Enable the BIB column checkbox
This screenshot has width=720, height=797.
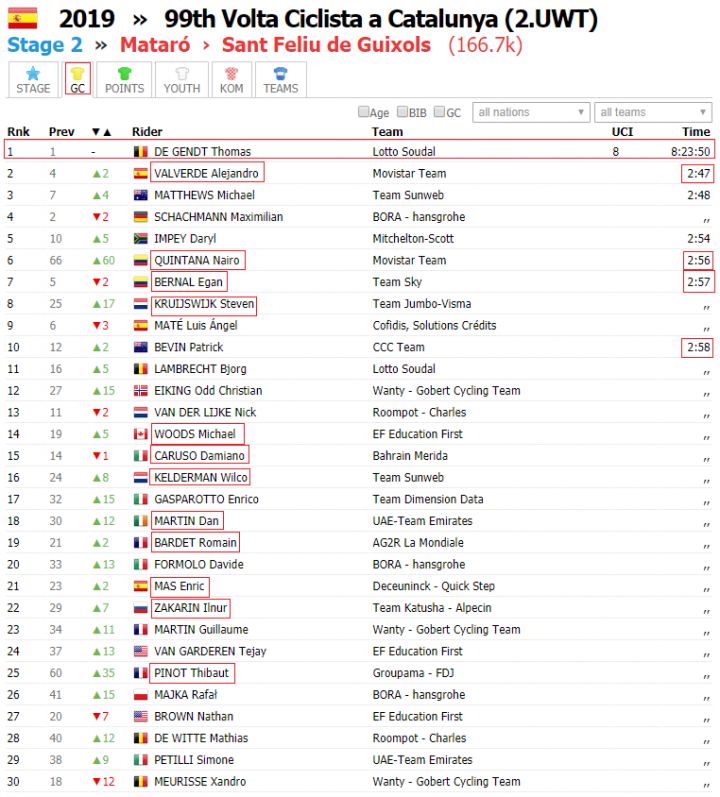coord(402,112)
